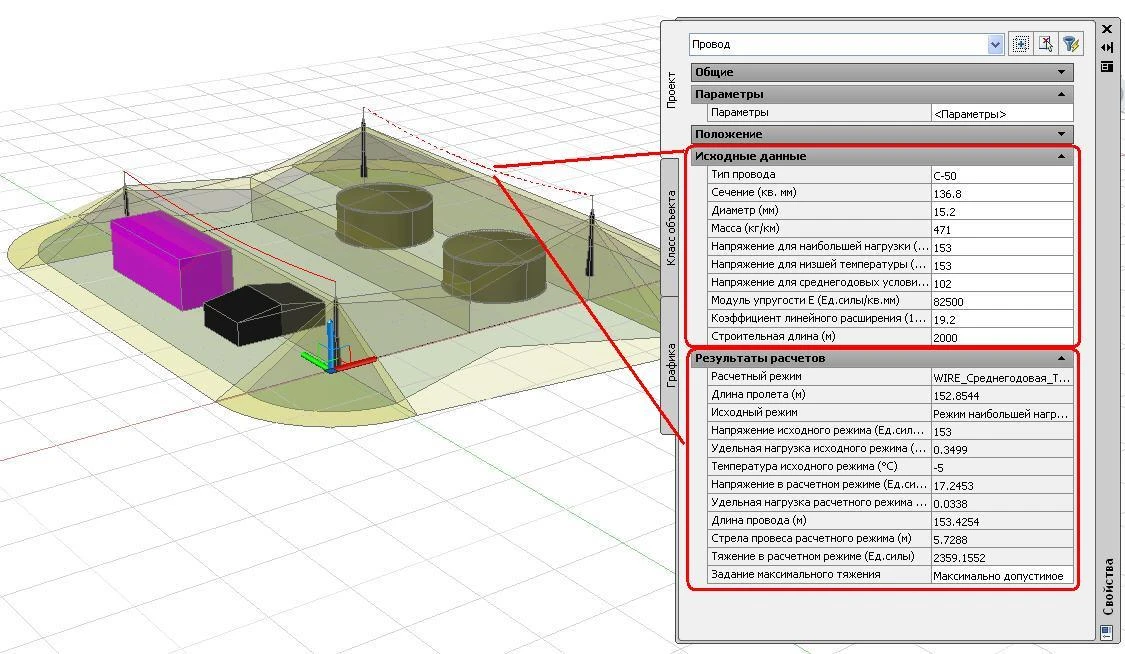This screenshot has width=1125, height=654.
Task: Collapse the Параметры section
Action: point(1061,94)
